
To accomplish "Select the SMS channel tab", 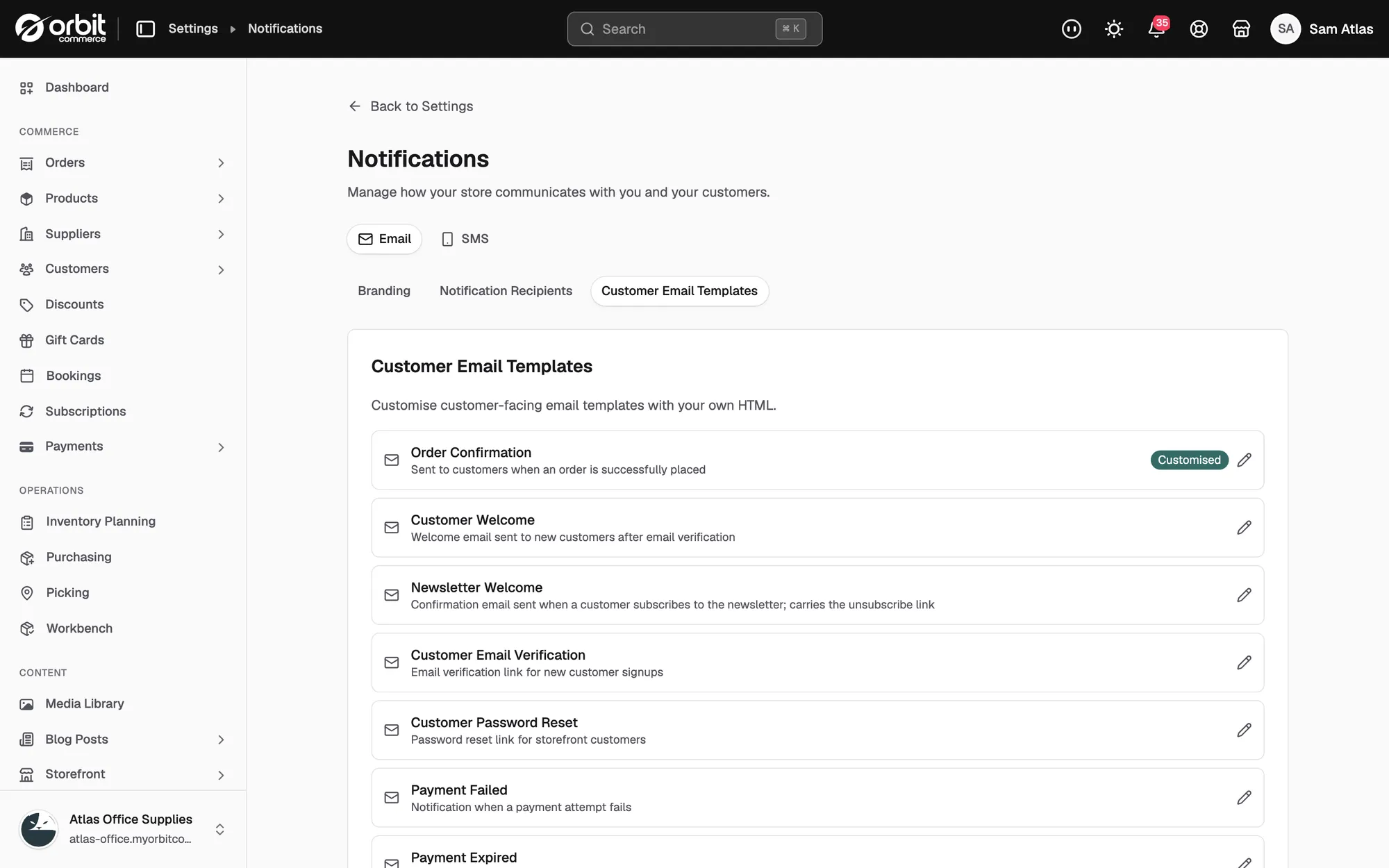I will tap(465, 239).
